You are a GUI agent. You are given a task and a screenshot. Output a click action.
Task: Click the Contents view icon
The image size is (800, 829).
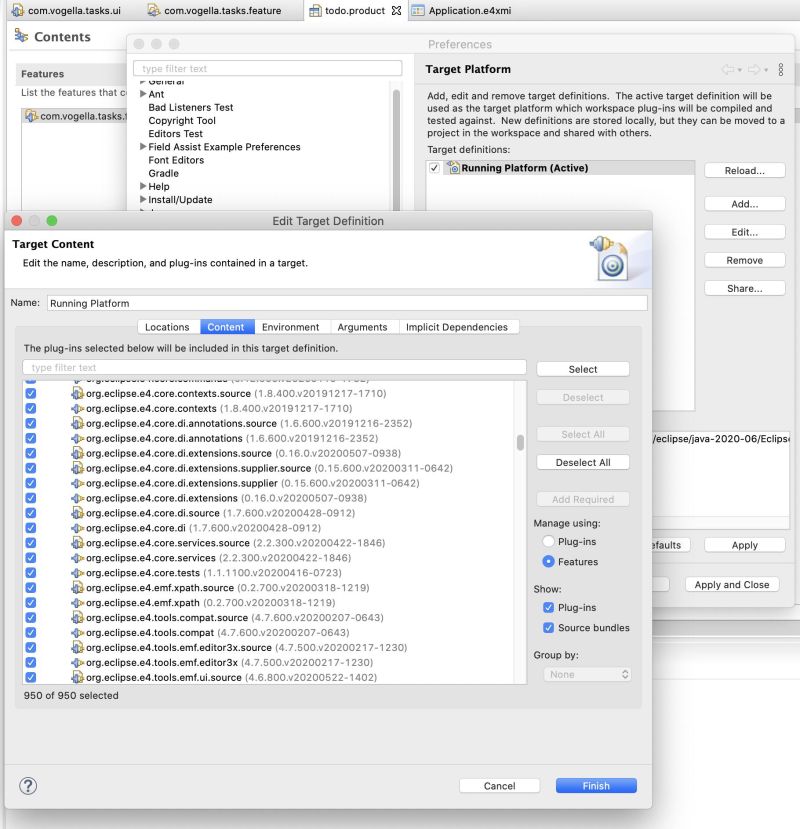click(22, 36)
